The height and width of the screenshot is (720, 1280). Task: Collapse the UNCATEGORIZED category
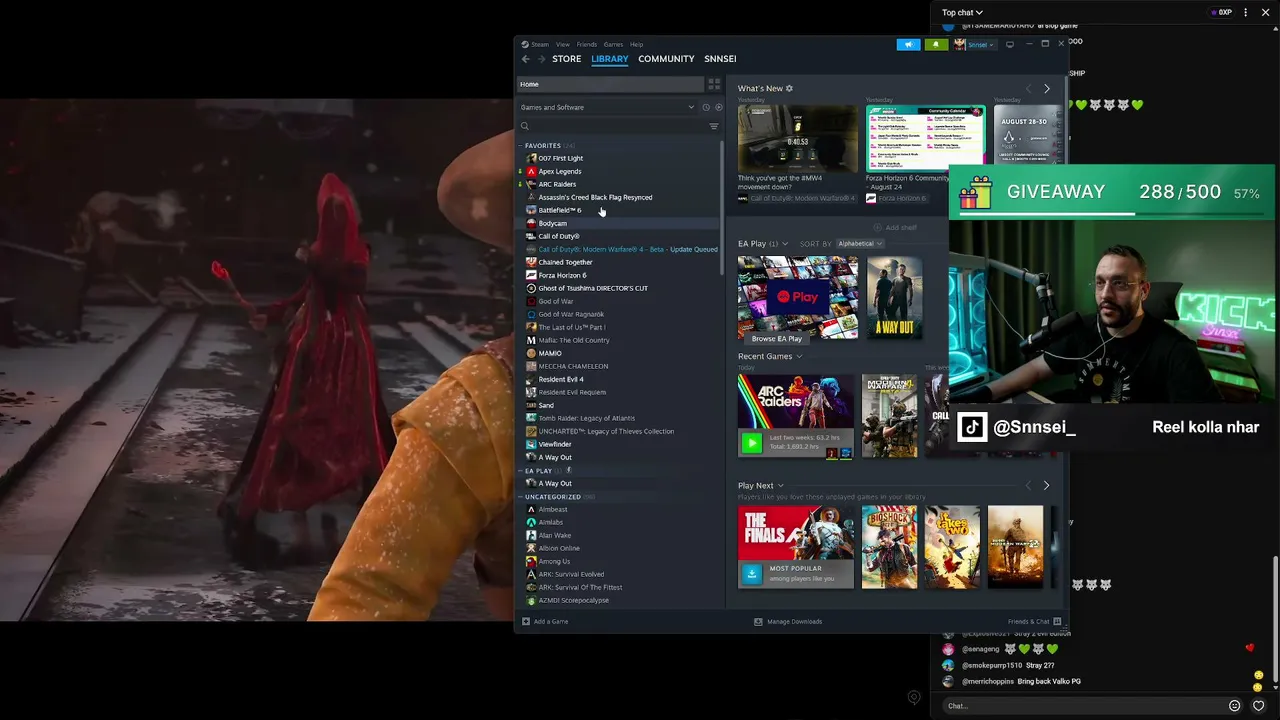tap(521, 497)
